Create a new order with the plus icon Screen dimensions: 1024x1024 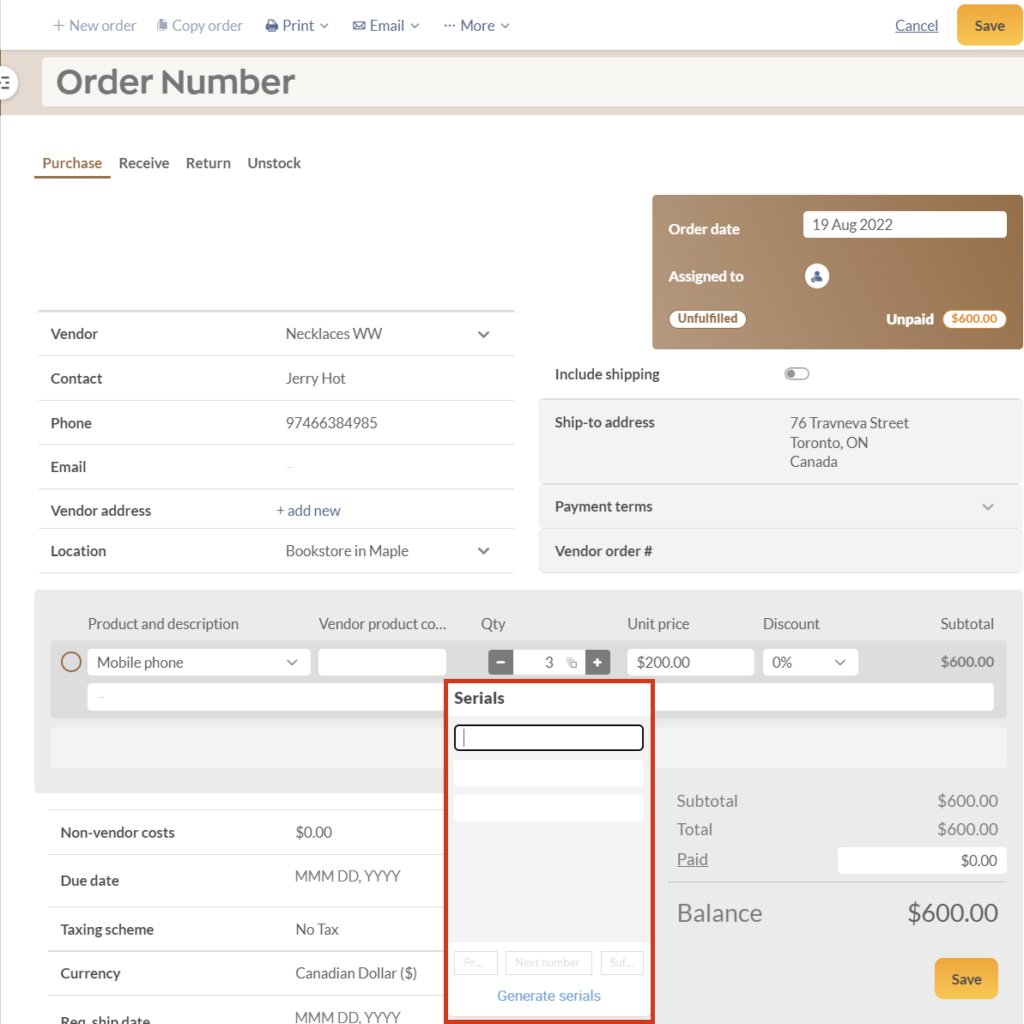(60, 25)
